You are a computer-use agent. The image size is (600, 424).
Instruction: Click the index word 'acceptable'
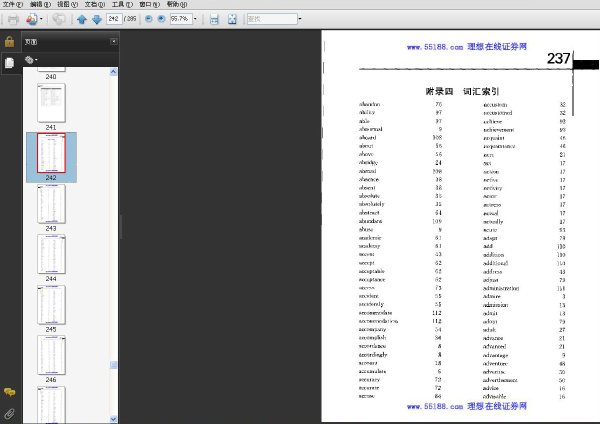click(x=372, y=271)
